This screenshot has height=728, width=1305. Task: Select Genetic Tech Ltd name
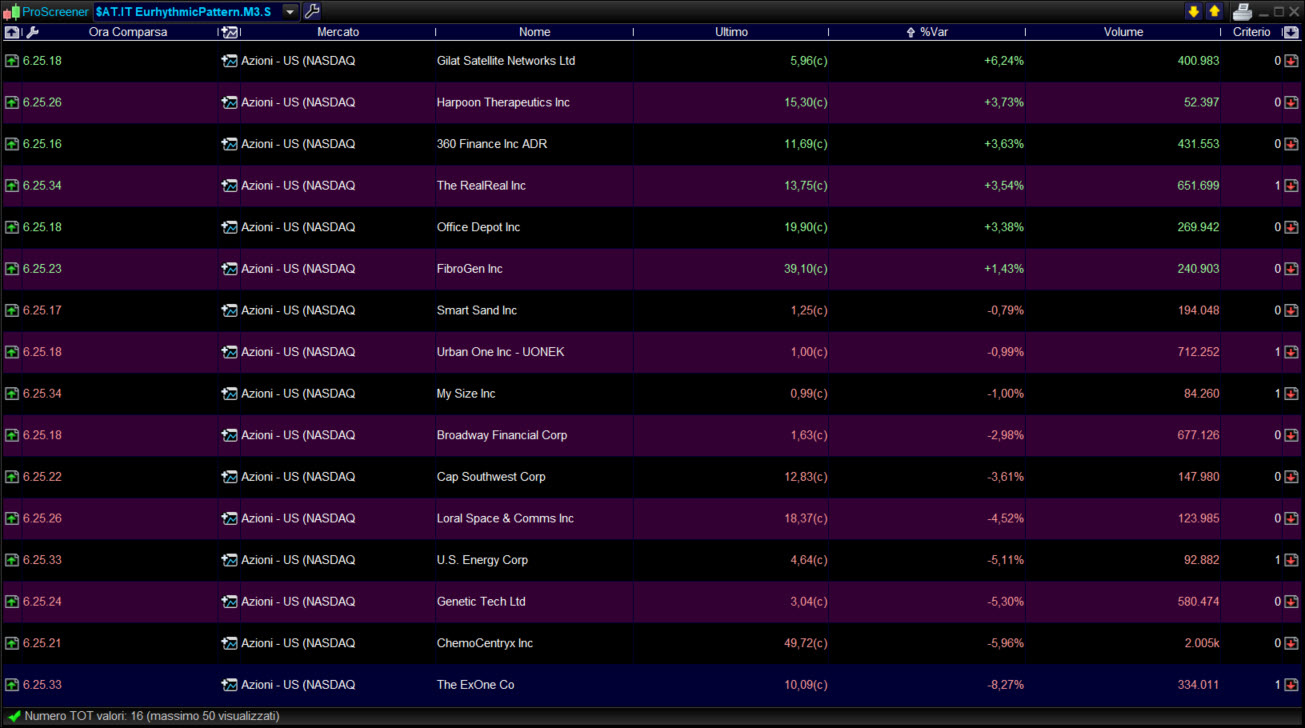click(481, 602)
